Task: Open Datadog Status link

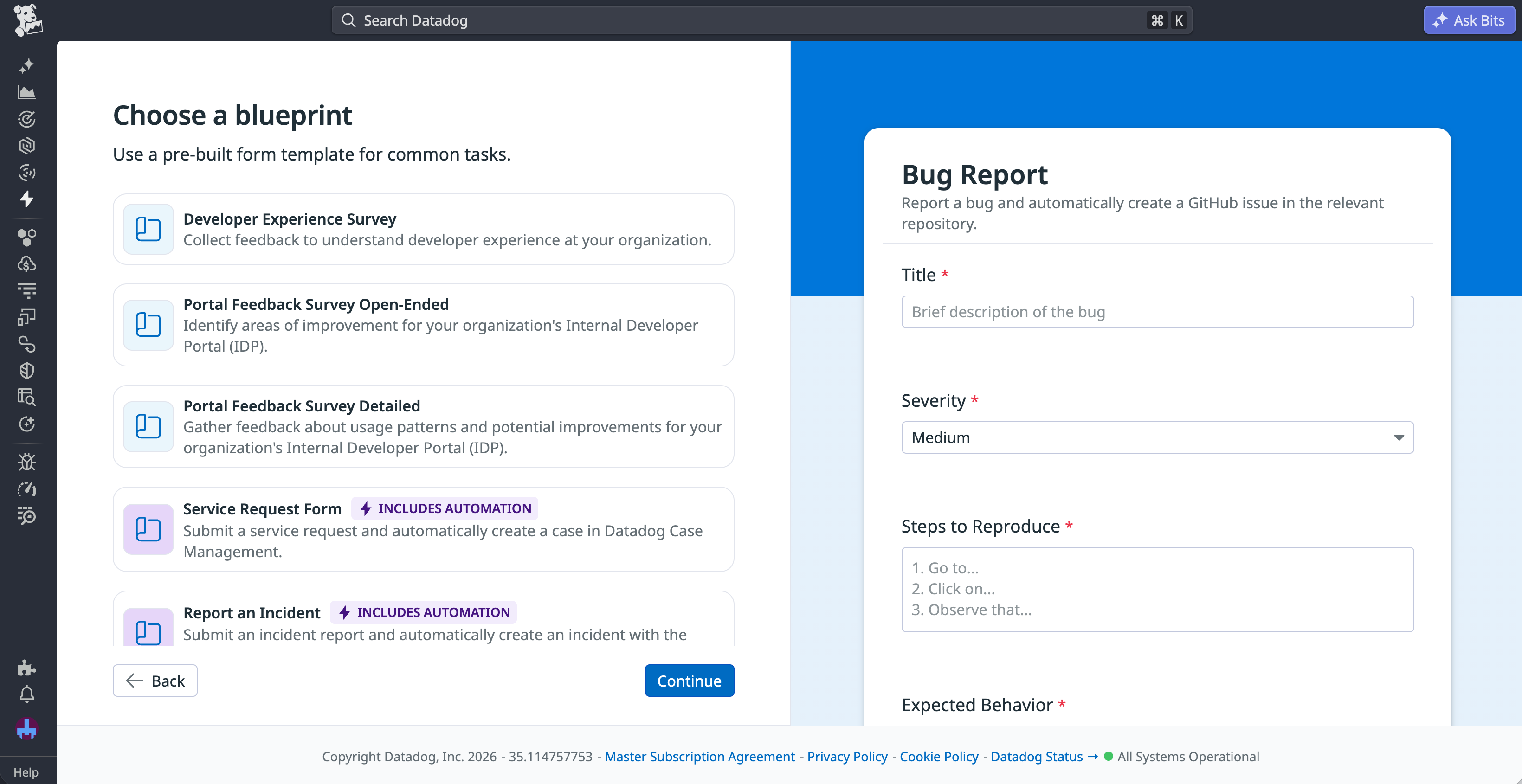Action: click(x=1044, y=756)
